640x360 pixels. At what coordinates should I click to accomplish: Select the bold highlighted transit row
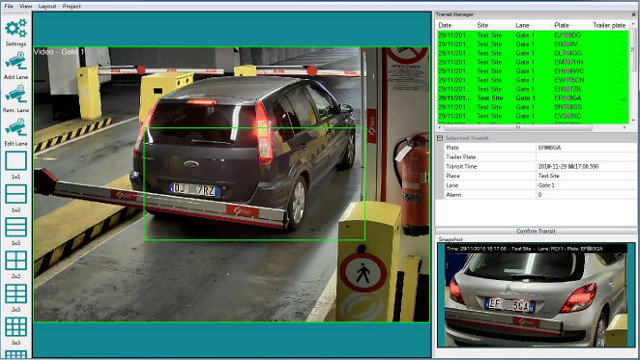click(x=533, y=98)
